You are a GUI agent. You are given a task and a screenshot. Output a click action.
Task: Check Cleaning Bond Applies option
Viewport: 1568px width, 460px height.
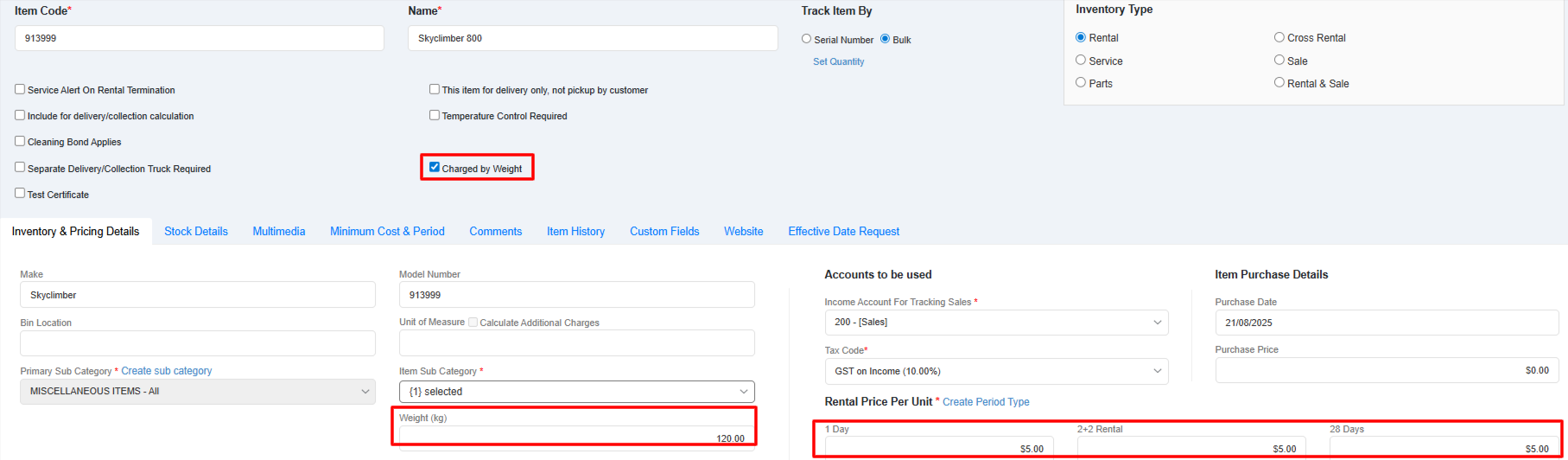point(20,141)
